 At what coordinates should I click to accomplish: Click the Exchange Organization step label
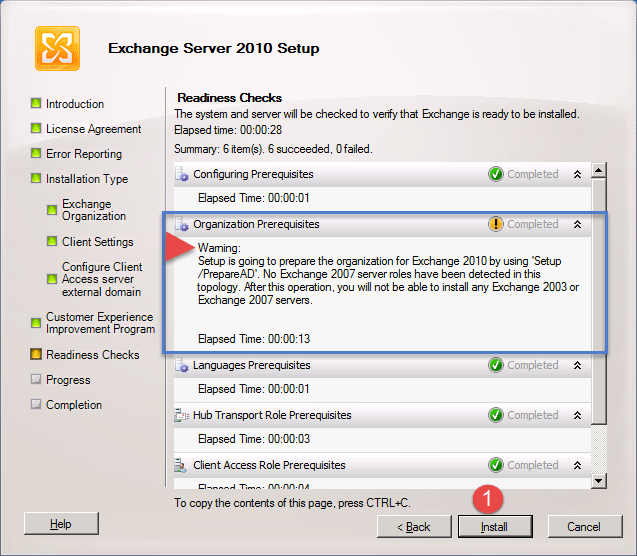click(94, 210)
